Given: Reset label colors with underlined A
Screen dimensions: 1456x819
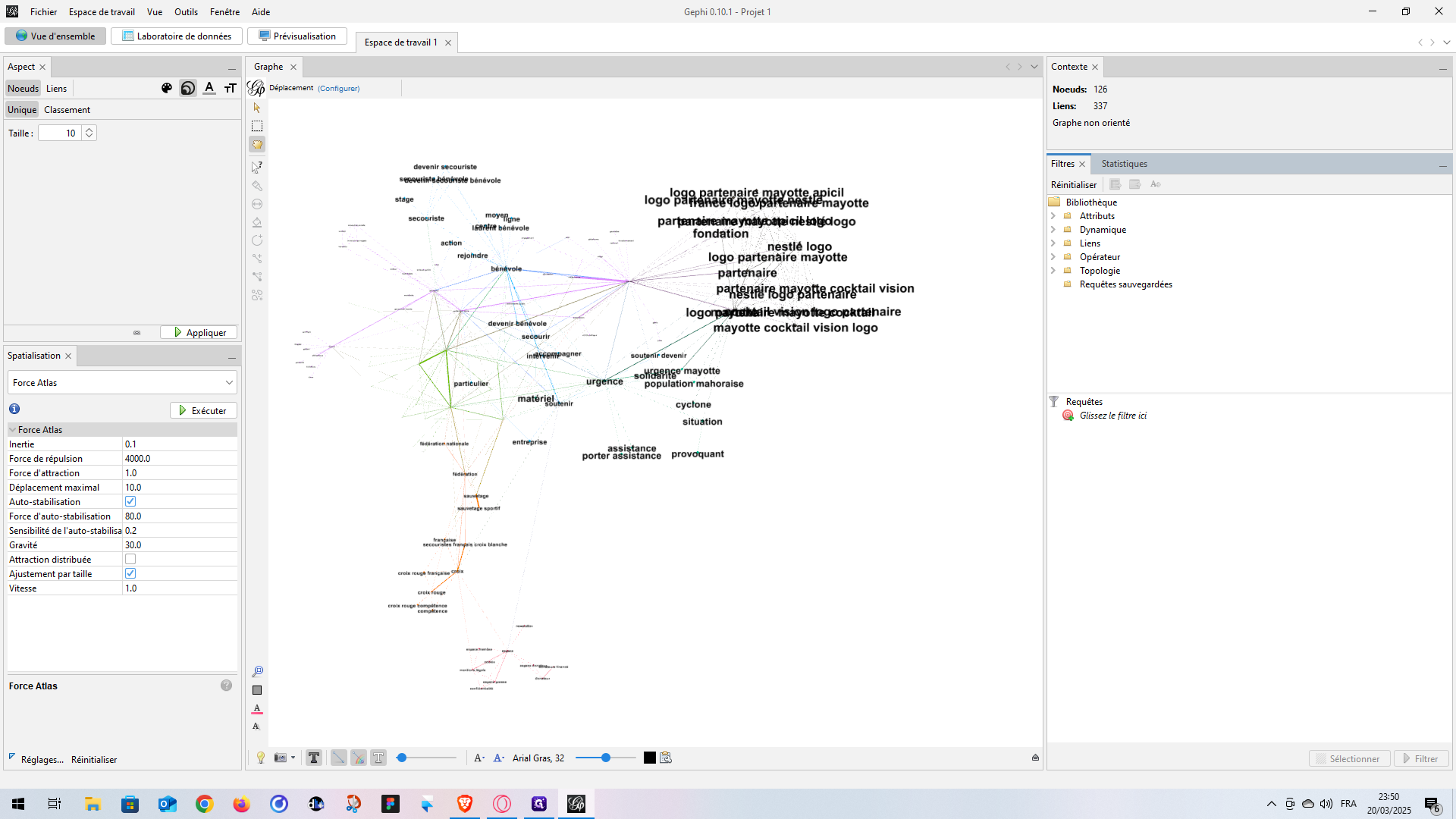Looking at the screenshot, I should pos(257,708).
